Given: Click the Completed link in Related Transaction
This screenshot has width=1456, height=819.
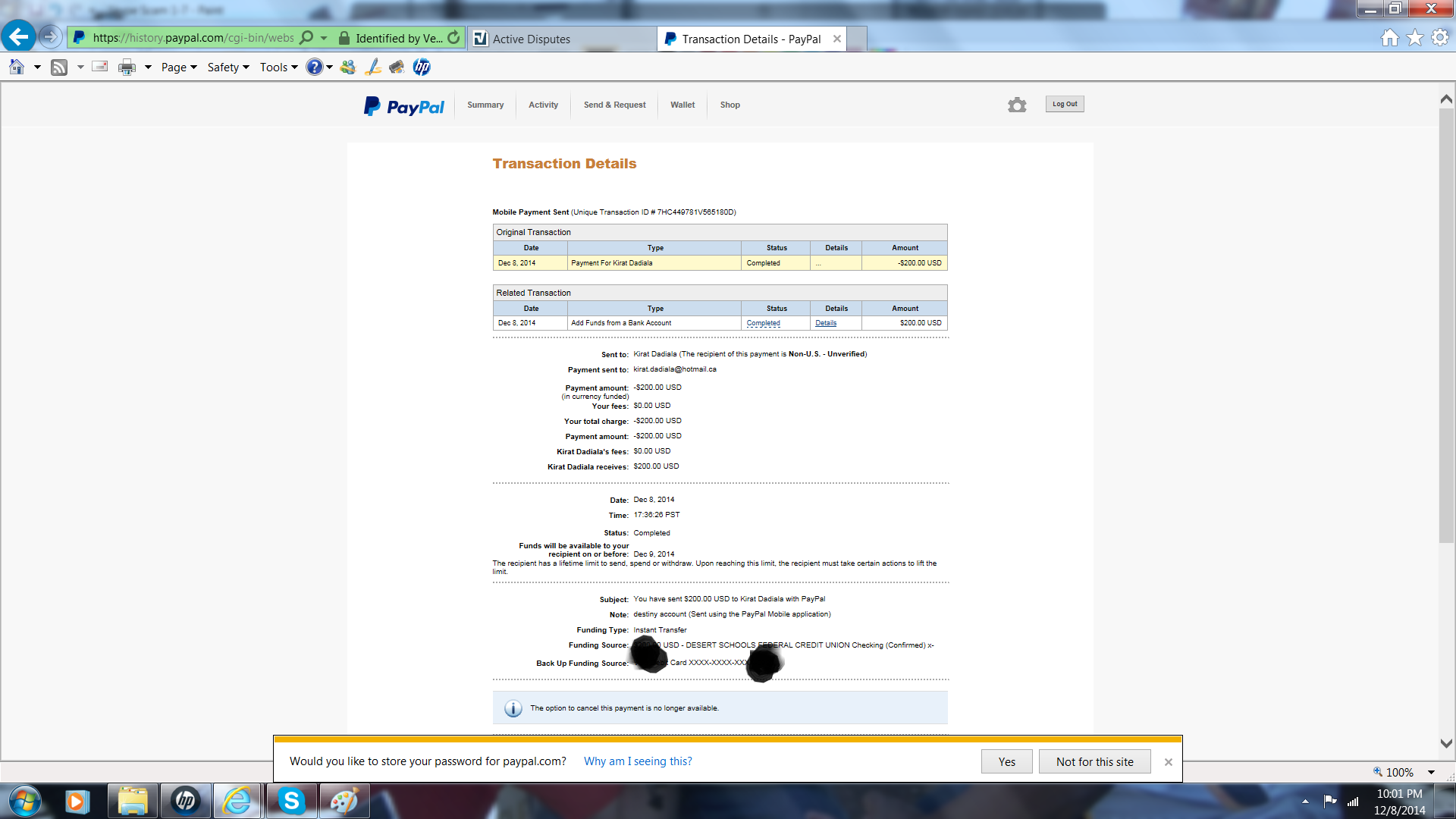Looking at the screenshot, I should (763, 323).
